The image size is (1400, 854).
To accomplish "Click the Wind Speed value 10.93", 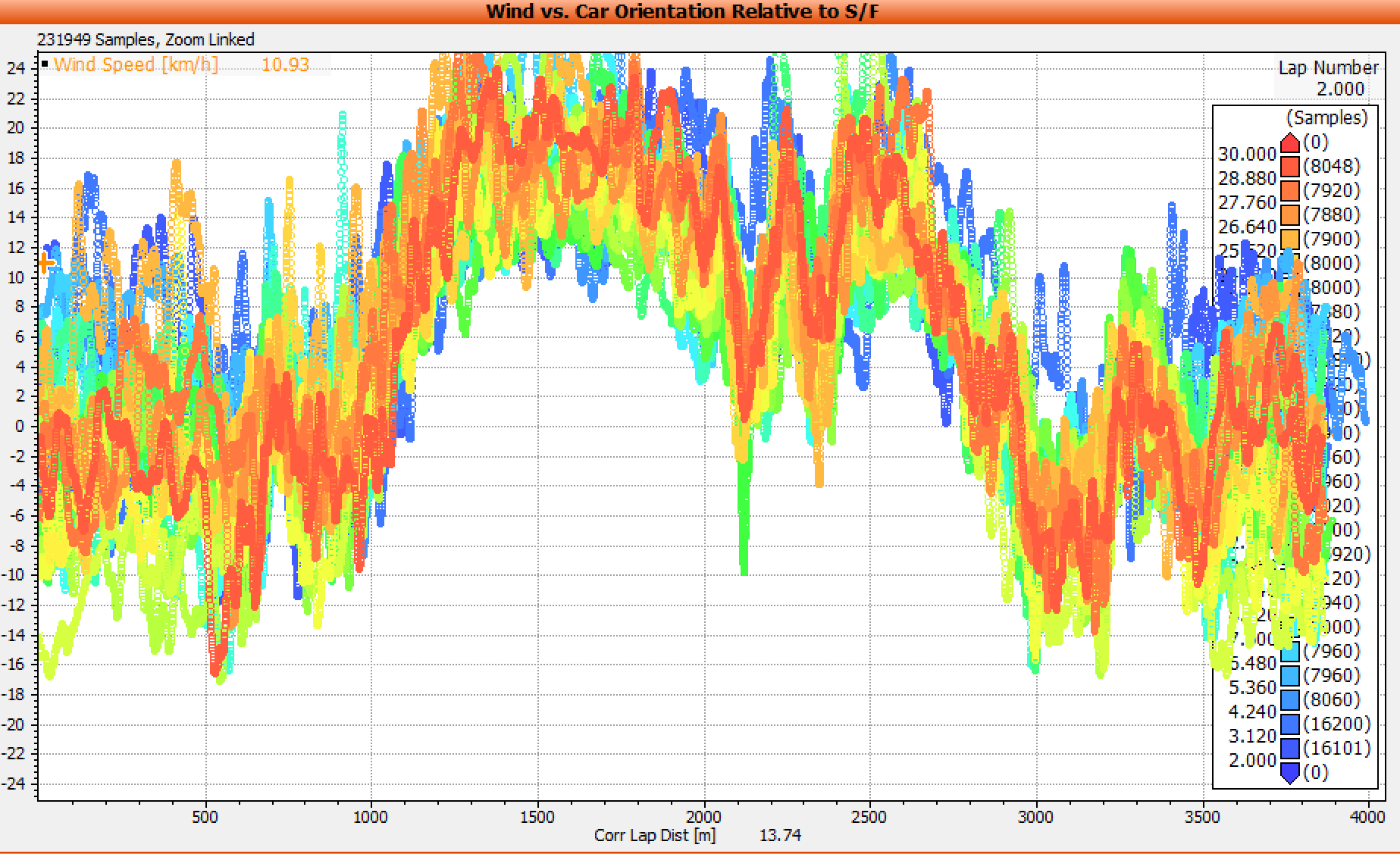I will (285, 64).
